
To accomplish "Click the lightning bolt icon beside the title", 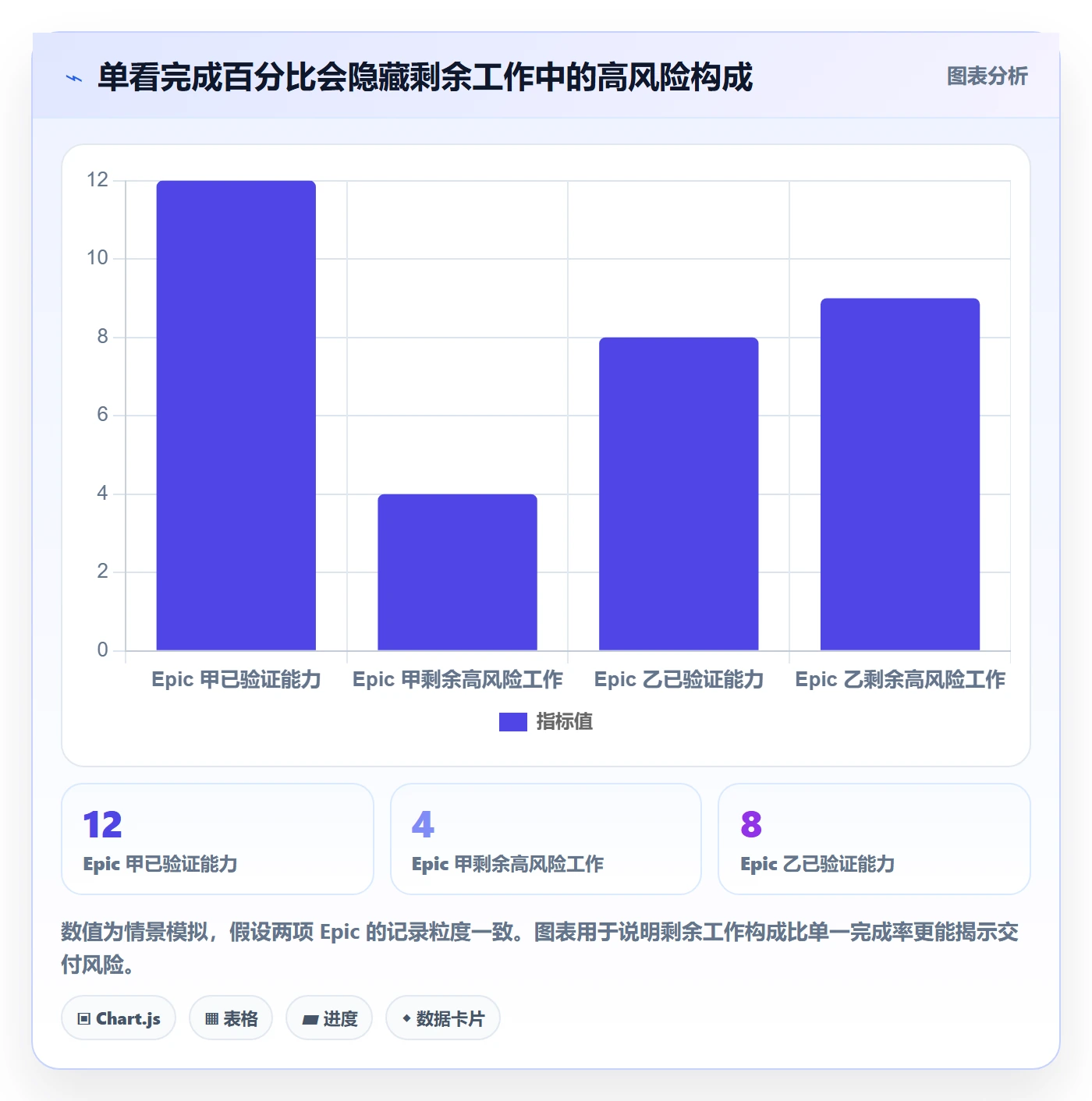I will click(74, 78).
